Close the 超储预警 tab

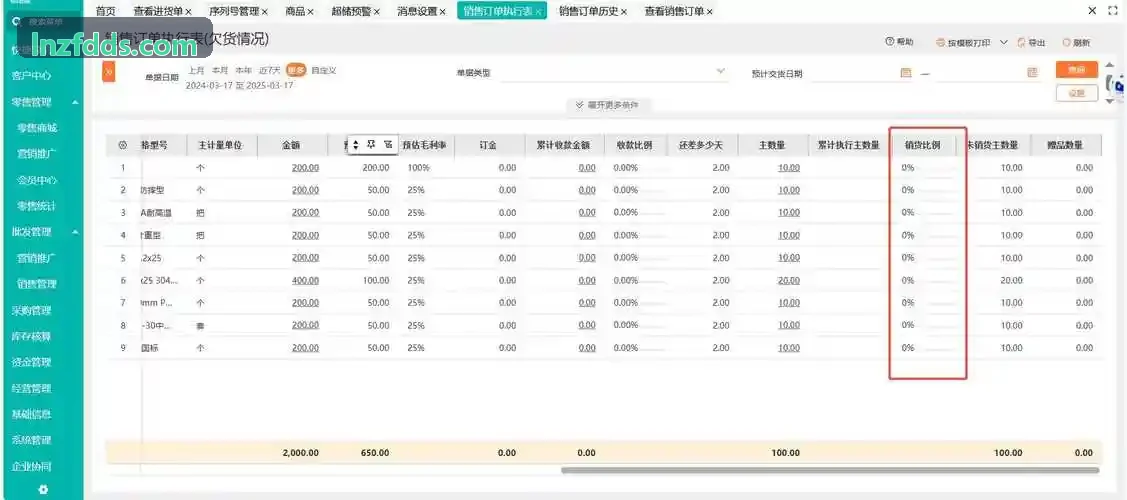click(377, 11)
